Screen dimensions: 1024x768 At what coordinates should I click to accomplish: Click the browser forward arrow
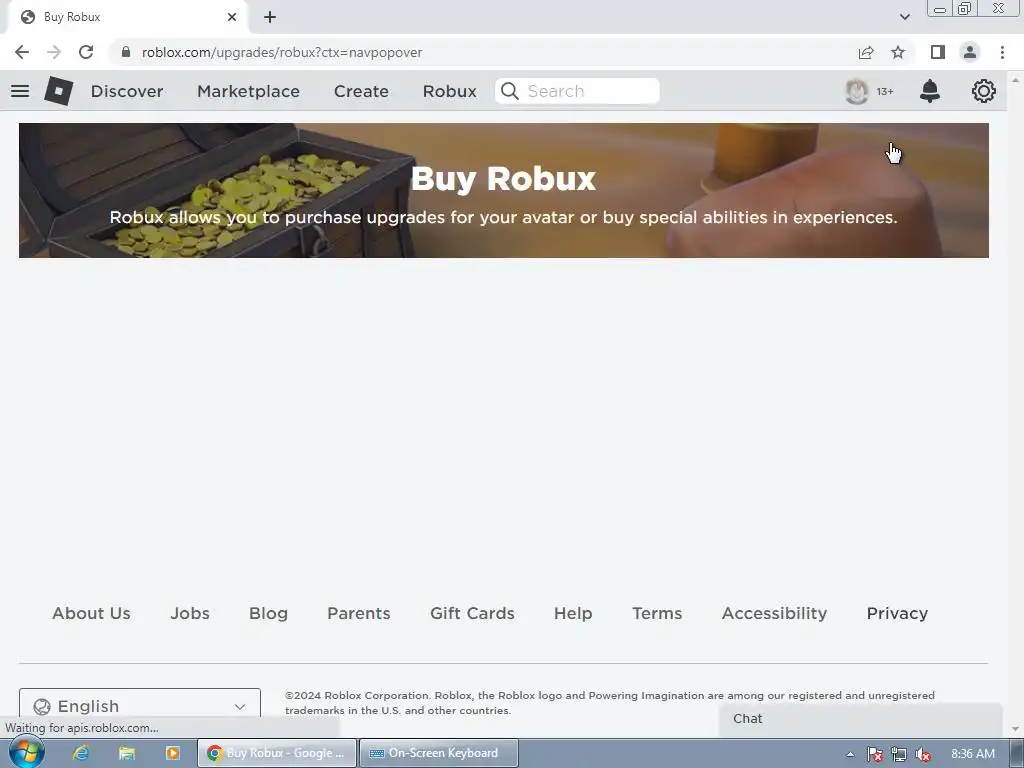54,52
